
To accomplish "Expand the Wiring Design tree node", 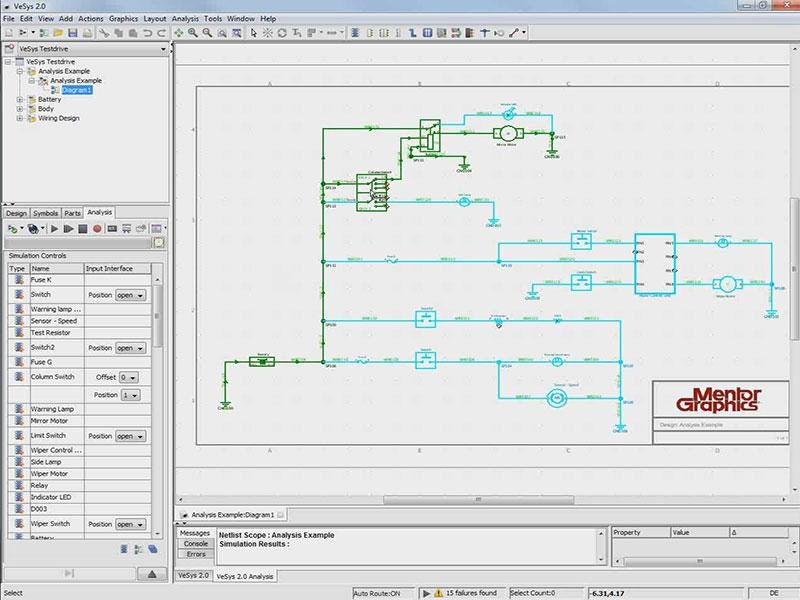I will click(21, 118).
